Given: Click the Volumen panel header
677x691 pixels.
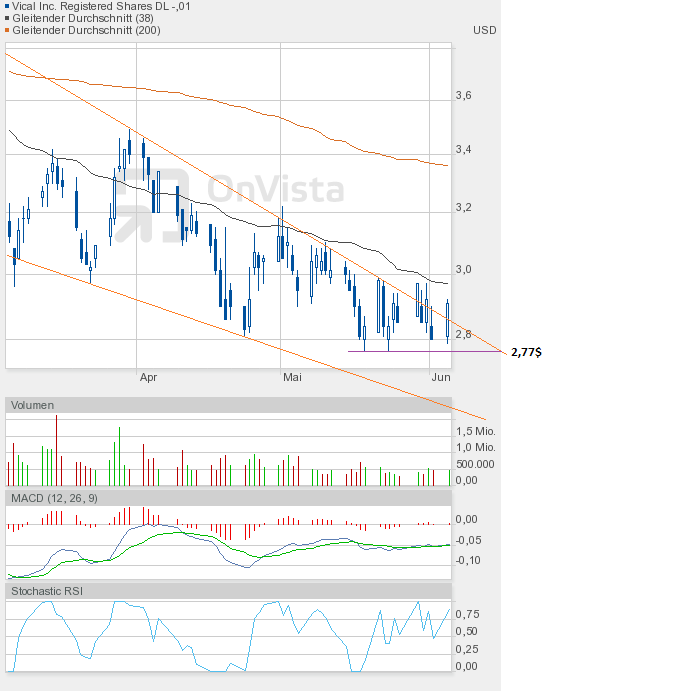Looking at the screenshot, I should 34,405.
